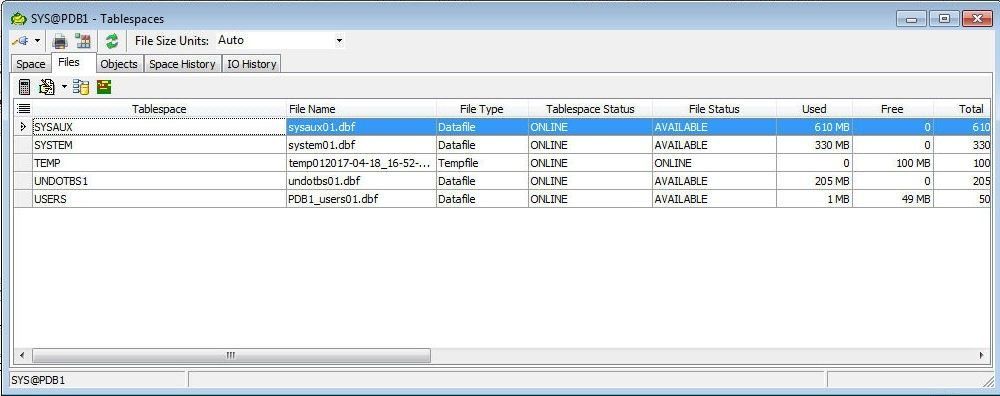Click the File Status ONLINE cell for TEMP

point(714,163)
